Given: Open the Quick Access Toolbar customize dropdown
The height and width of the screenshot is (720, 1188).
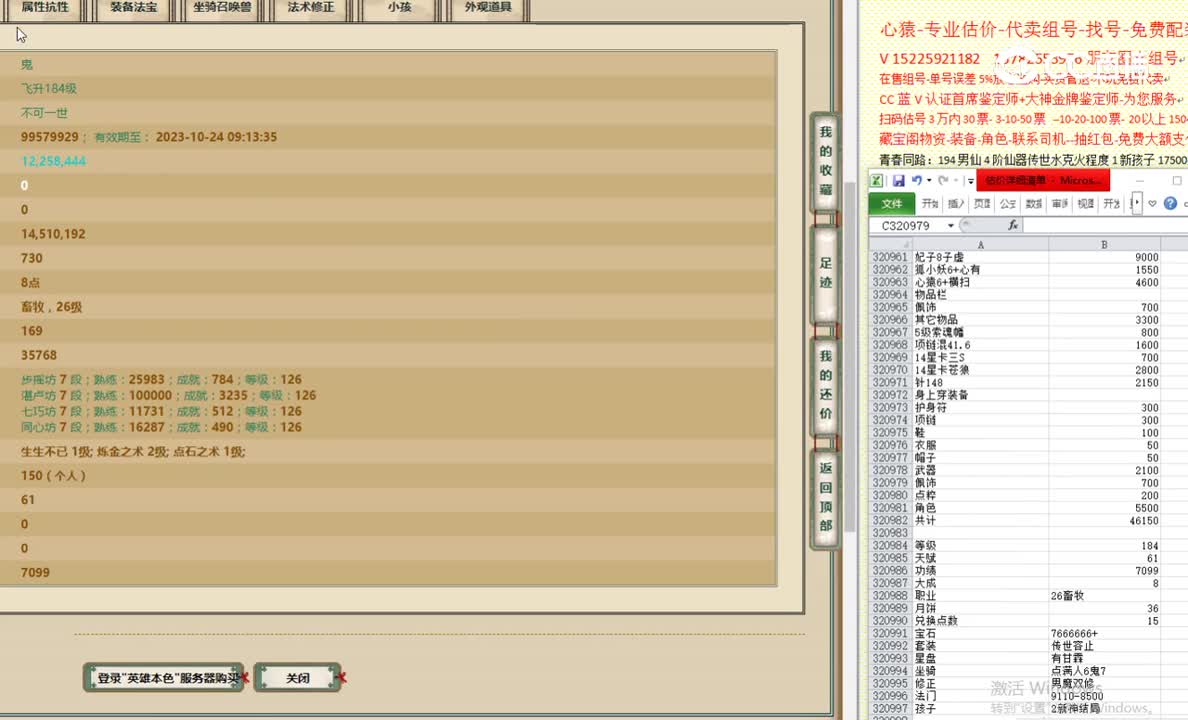Looking at the screenshot, I should click(969, 180).
